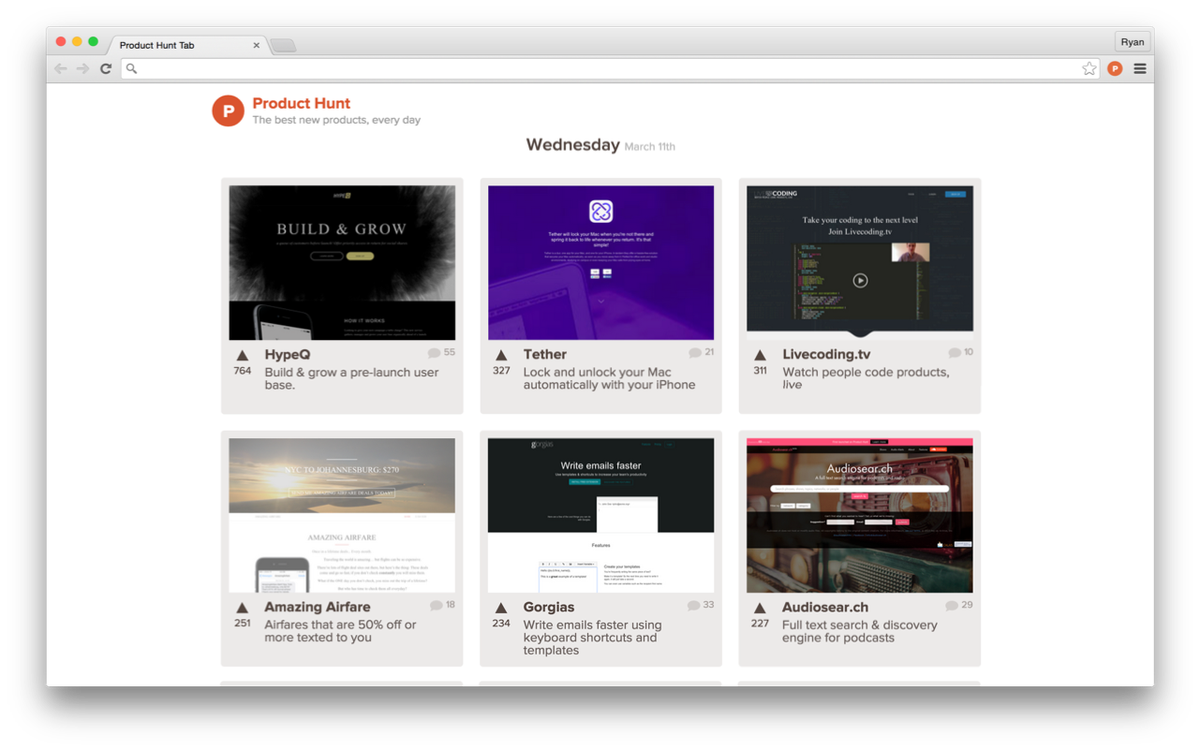Open Gorgias comments bubble showing 33
Image resolution: width=1200 pixels, height=750 pixels.
click(701, 605)
